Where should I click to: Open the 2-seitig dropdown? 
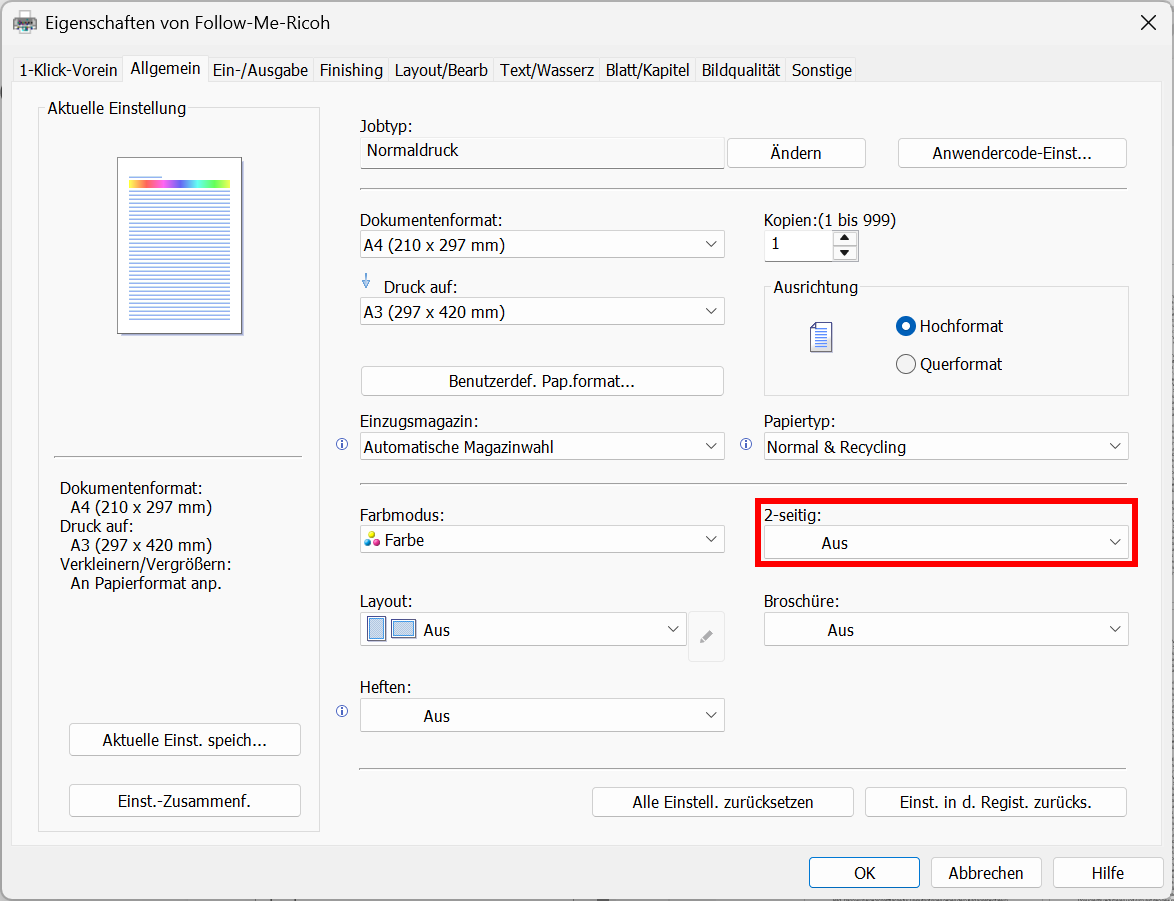coord(946,543)
